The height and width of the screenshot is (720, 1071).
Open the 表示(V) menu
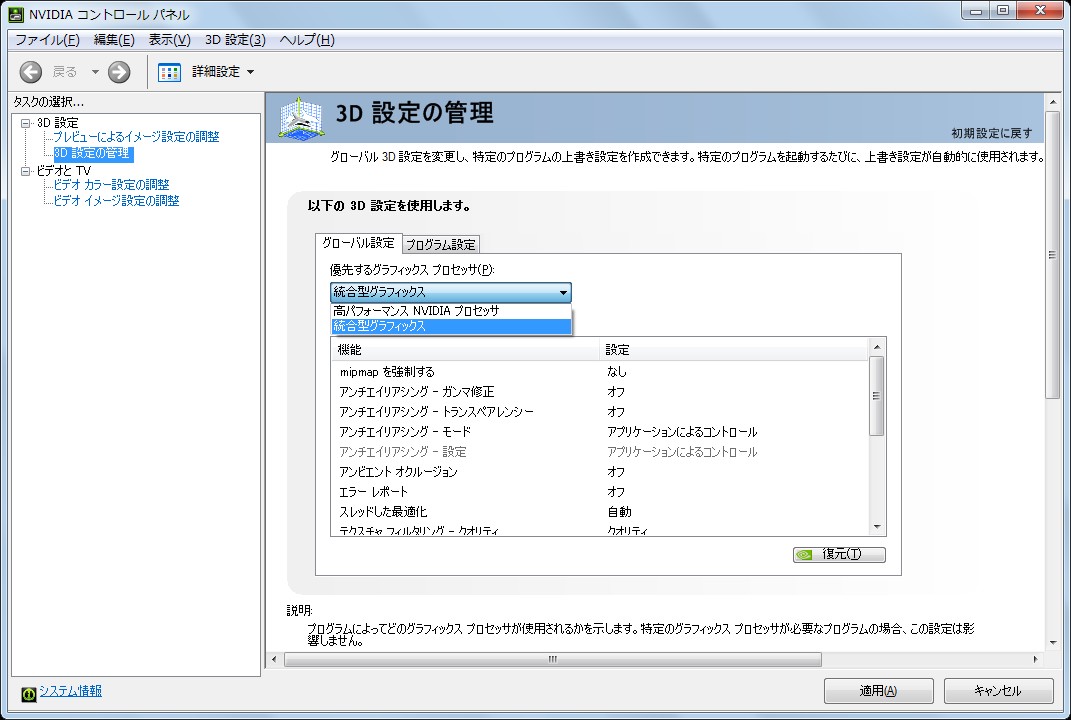tap(169, 40)
